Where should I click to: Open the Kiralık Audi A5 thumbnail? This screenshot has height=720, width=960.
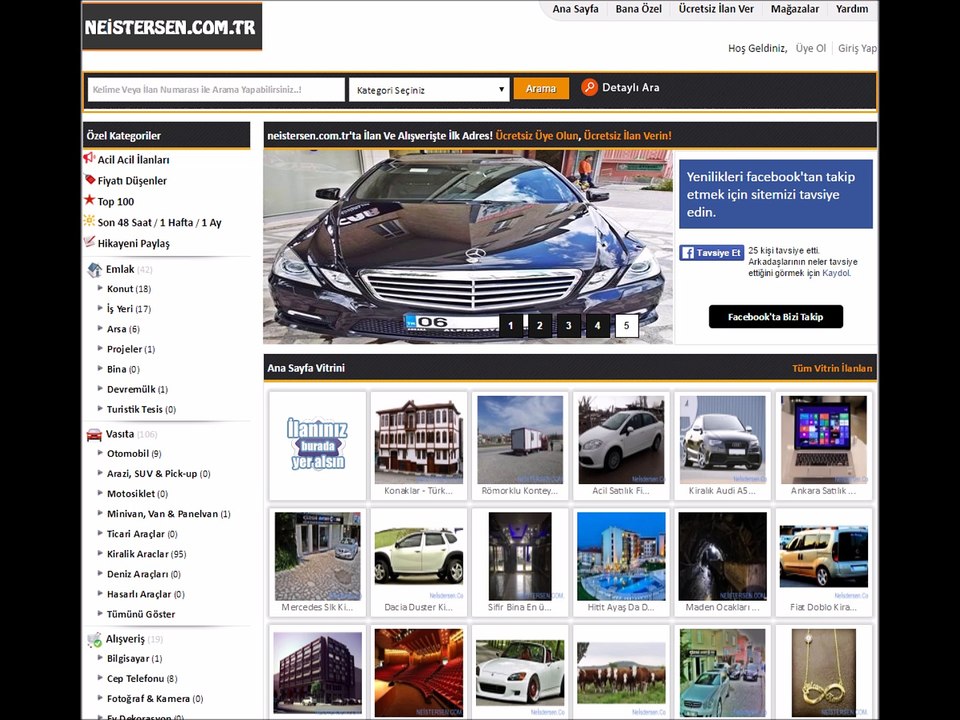(722, 446)
